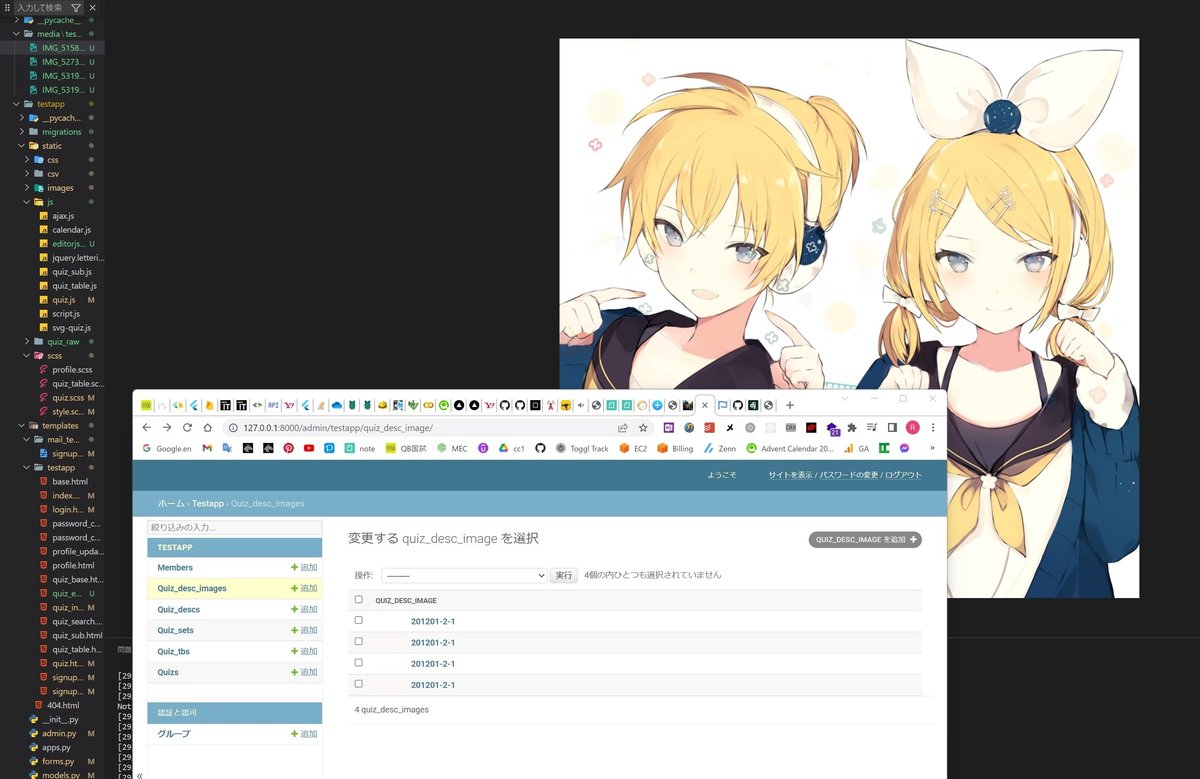Click the ホーム breadcrumb link
This screenshot has height=779, width=1200.
pos(171,503)
